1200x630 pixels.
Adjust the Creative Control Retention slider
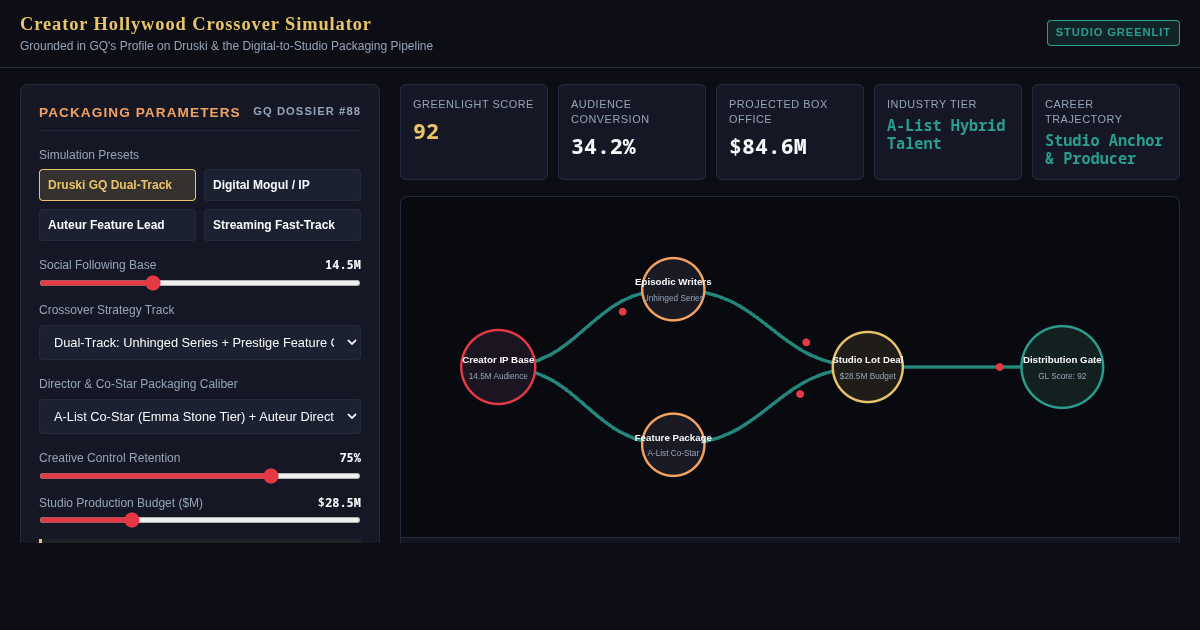coord(200,476)
